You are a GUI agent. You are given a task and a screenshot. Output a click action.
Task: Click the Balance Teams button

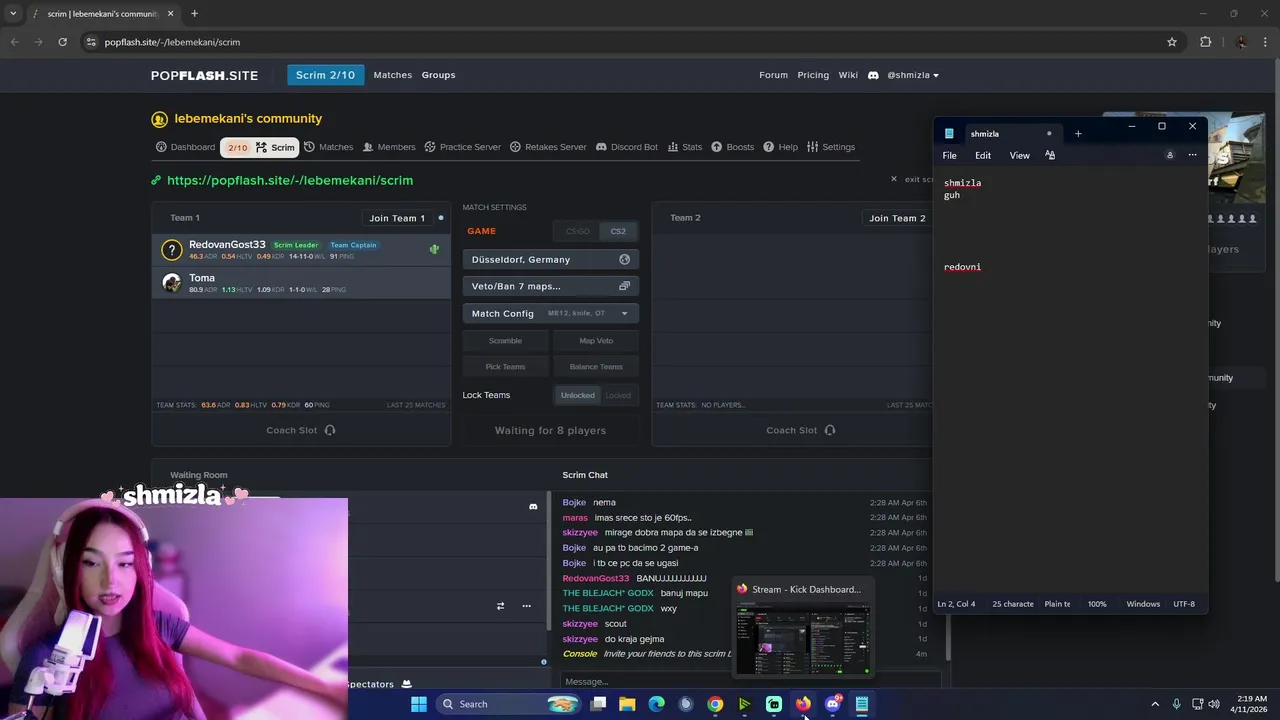pyautogui.click(x=596, y=367)
